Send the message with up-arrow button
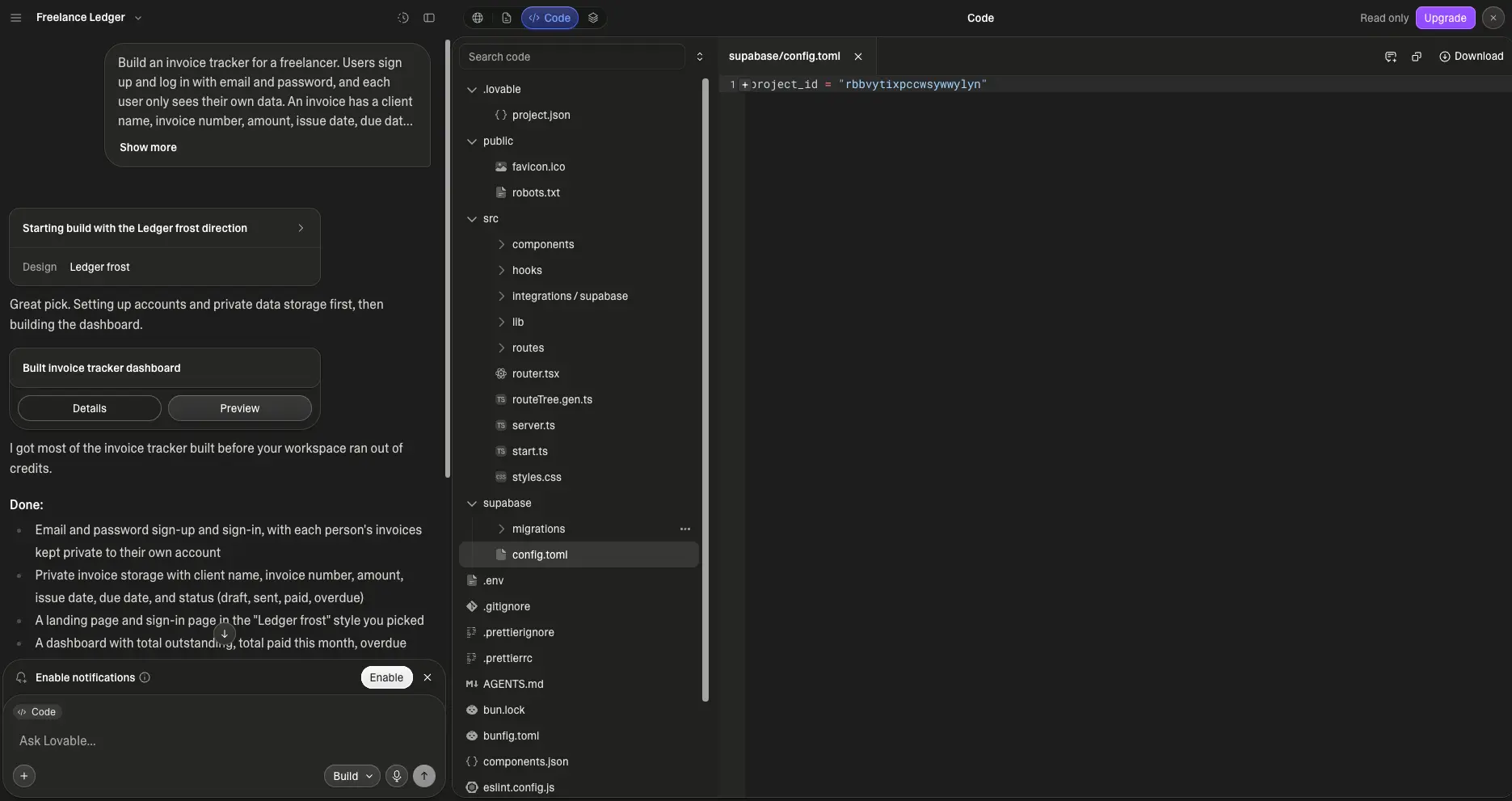This screenshot has height=801, width=1512. 424,776
